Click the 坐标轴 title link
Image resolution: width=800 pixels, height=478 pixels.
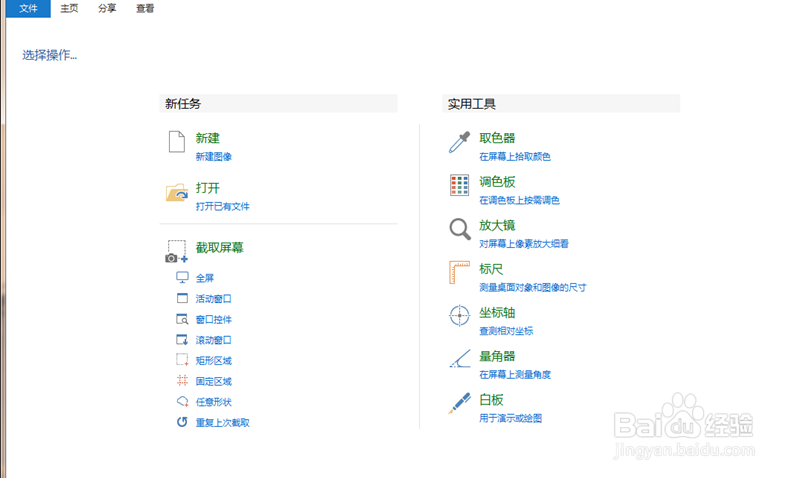click(497, 313)
